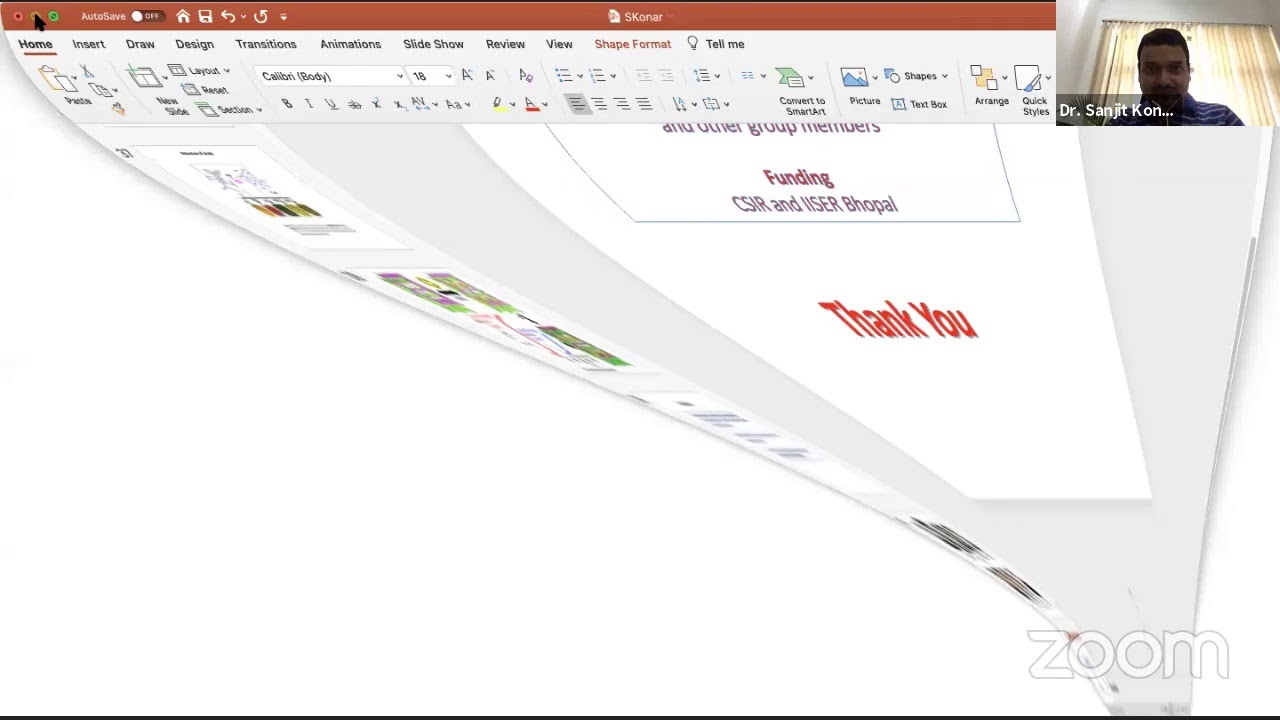Open the View tab
Image resolution: width=1280 pixels, height=720 pixels.
pos(559,44)
